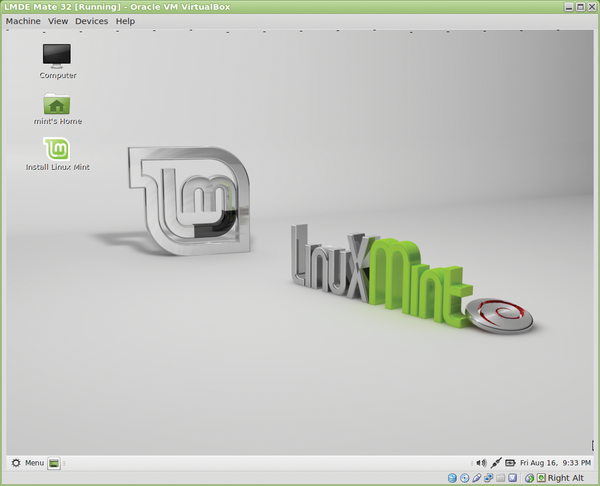The image size is (600, 486).
Task: Open the Devices menu
Action: (x=91, y=21)
